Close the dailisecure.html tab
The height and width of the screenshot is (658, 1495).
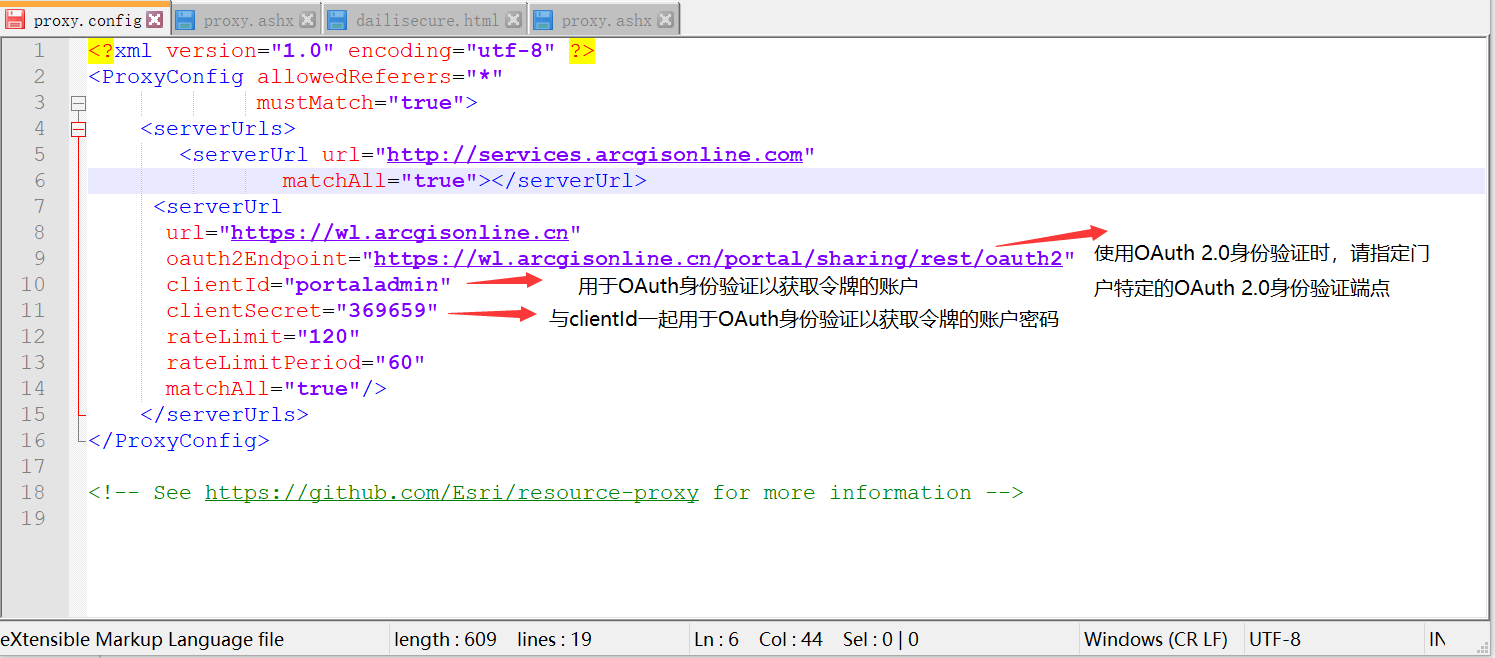click(x=513, y=19)
